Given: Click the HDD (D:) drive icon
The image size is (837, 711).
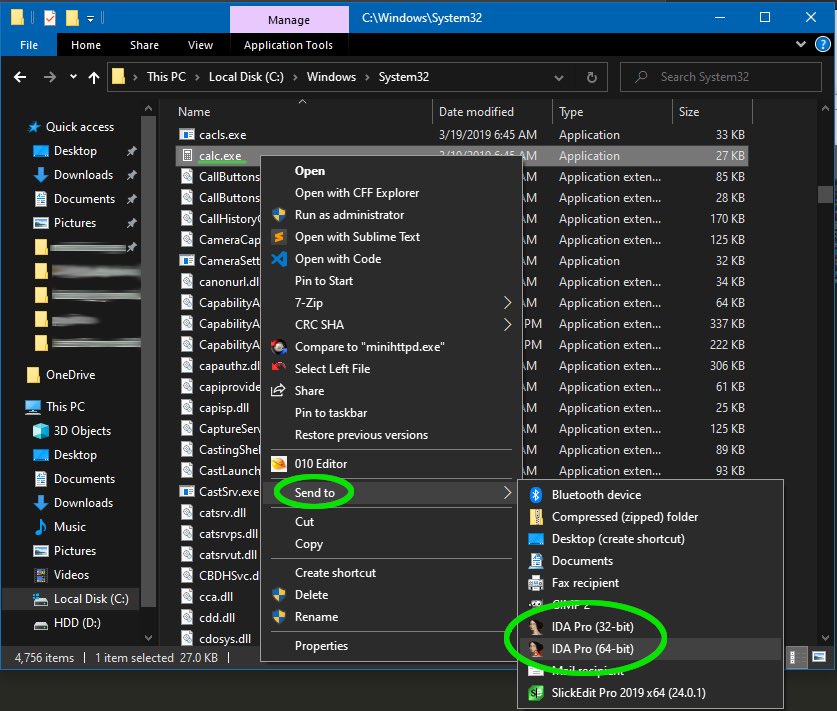Looking at the screenshot, I should [x=41, y=625].
